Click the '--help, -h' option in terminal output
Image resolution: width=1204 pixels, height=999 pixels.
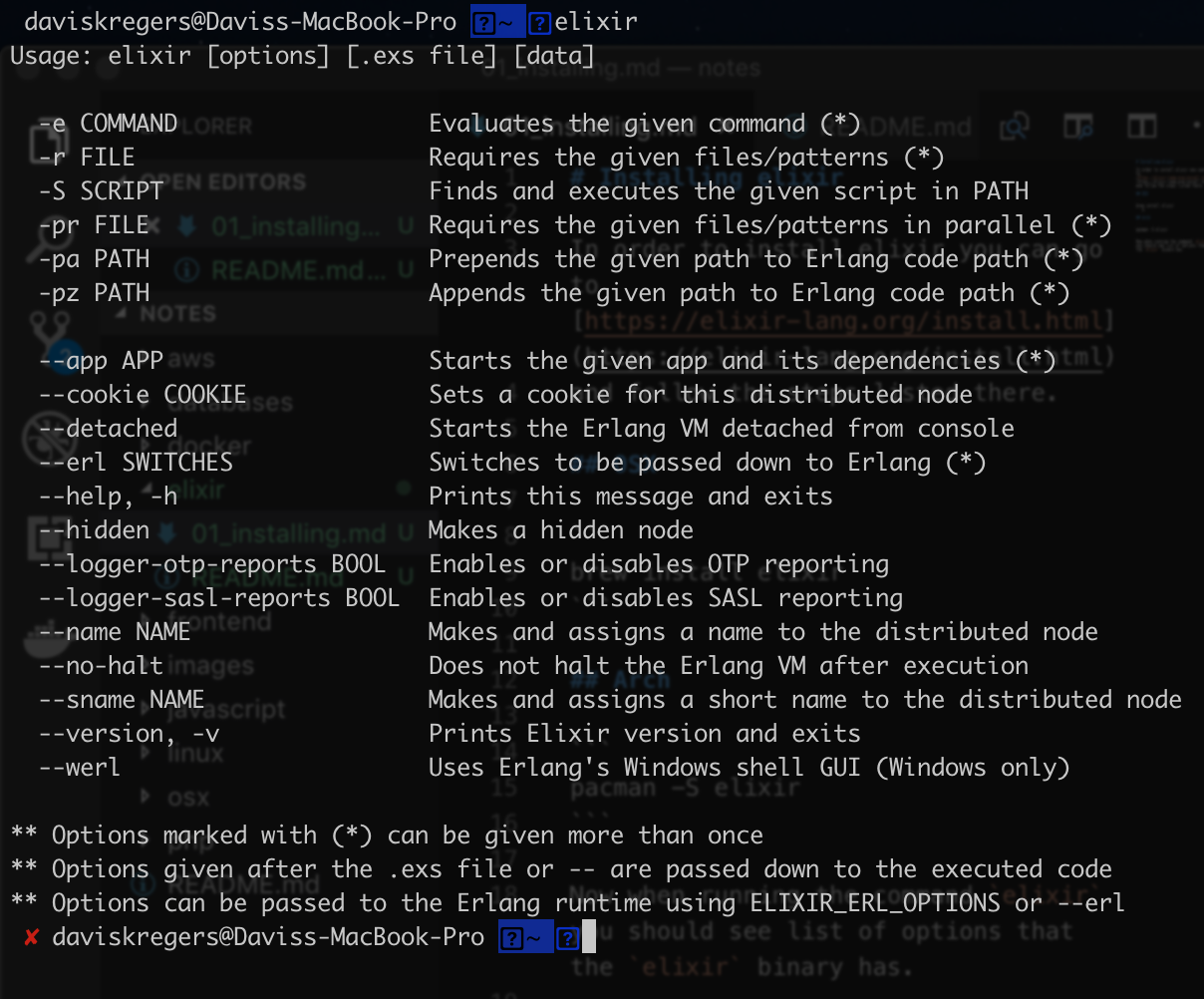click(108, 497)
